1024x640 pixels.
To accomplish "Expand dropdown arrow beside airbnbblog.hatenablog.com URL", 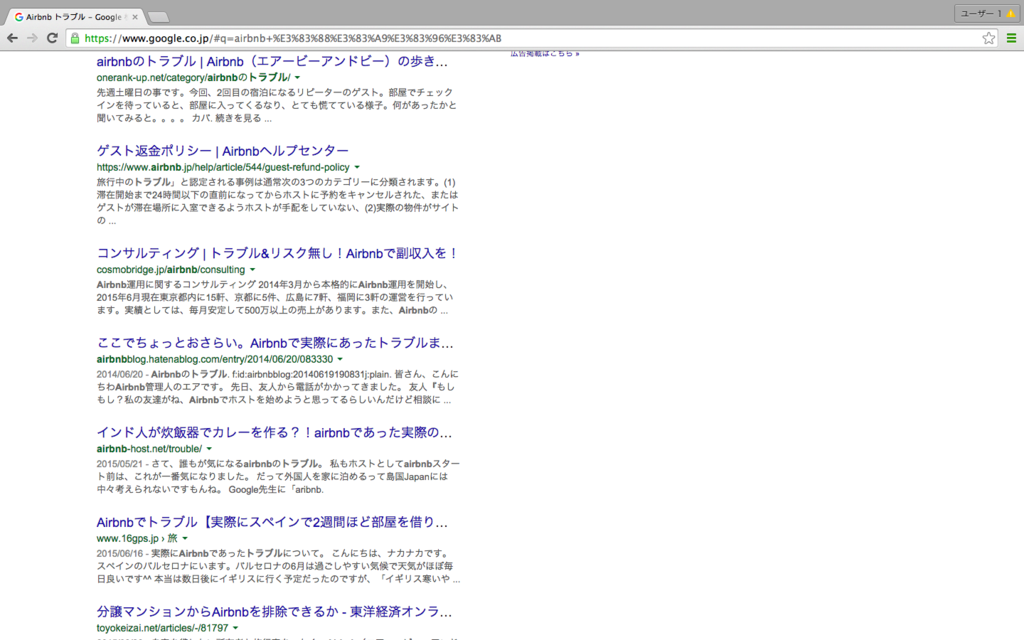I will pyautogui.click(x=340, y=359).
